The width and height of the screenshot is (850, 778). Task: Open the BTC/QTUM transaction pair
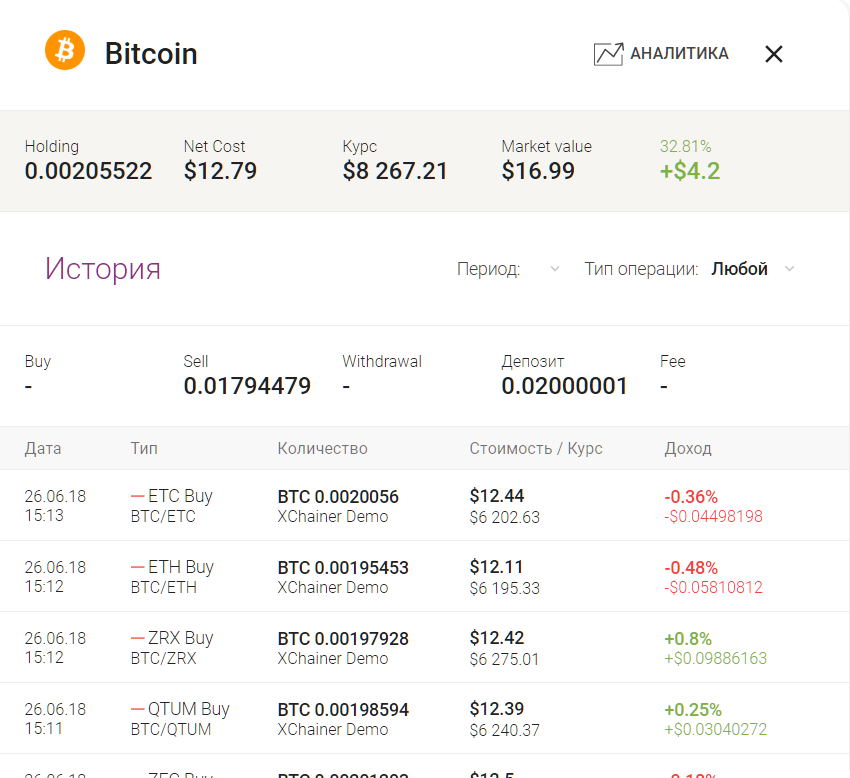pos(171,730)
